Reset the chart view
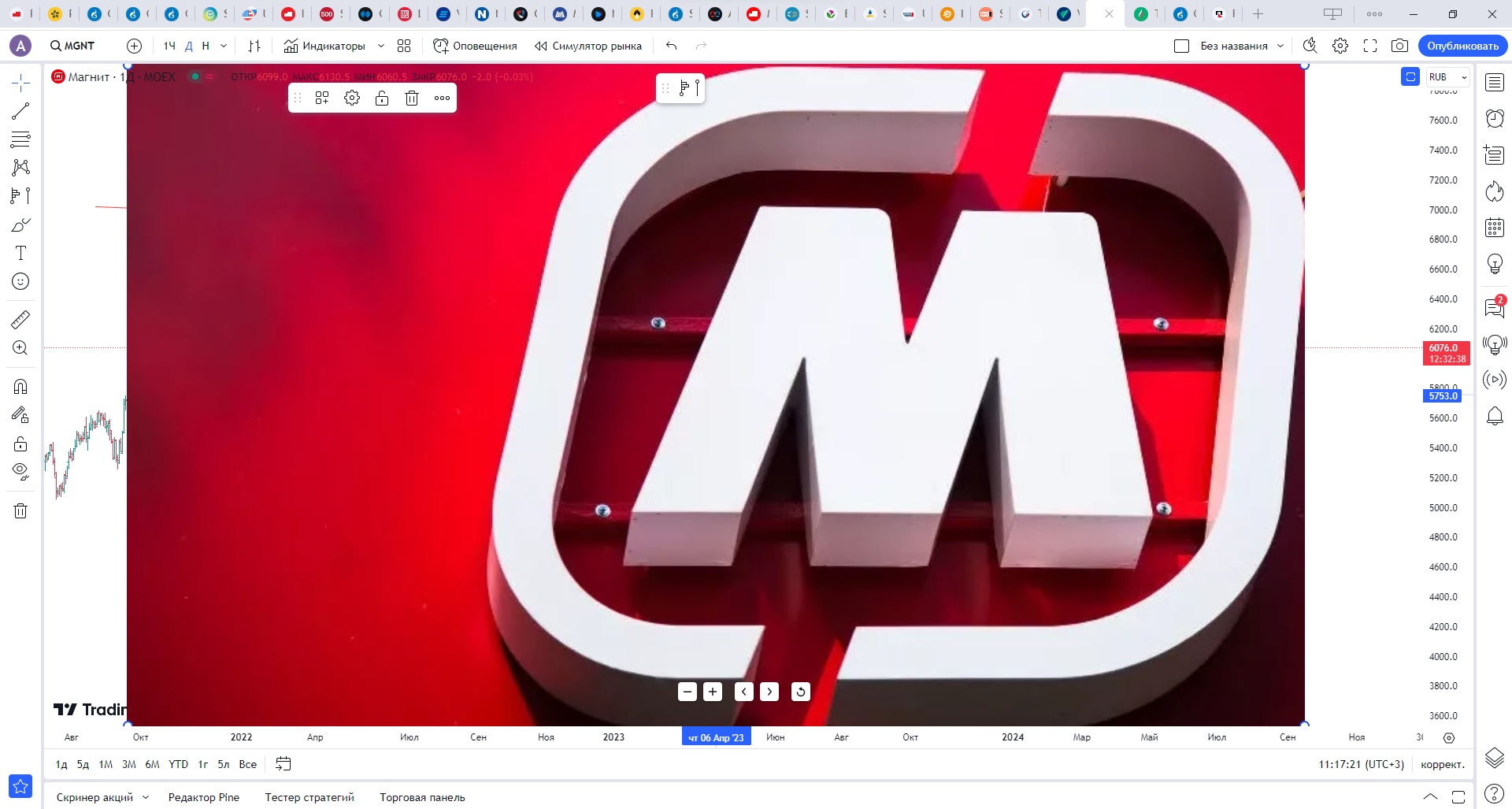Screen dimensions: 1512x809 click(801, 692)
